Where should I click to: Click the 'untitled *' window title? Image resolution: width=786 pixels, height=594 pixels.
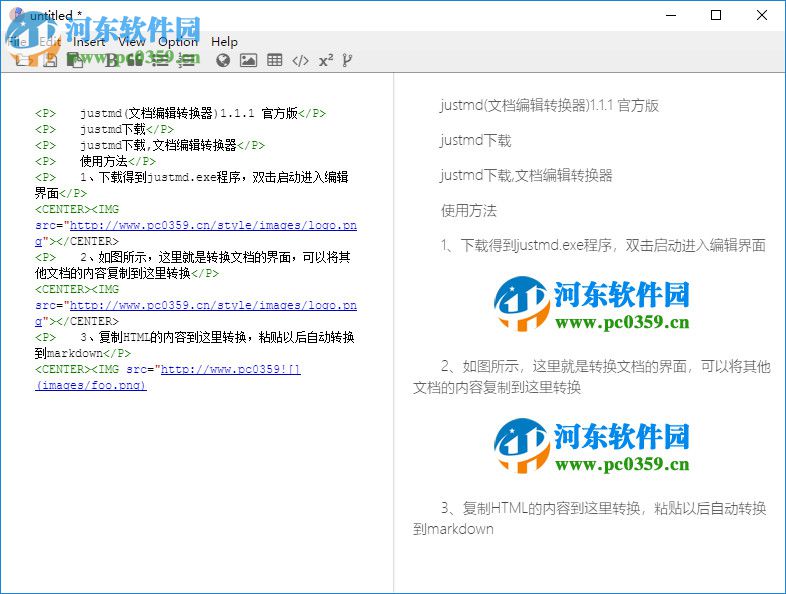(56, 16)
